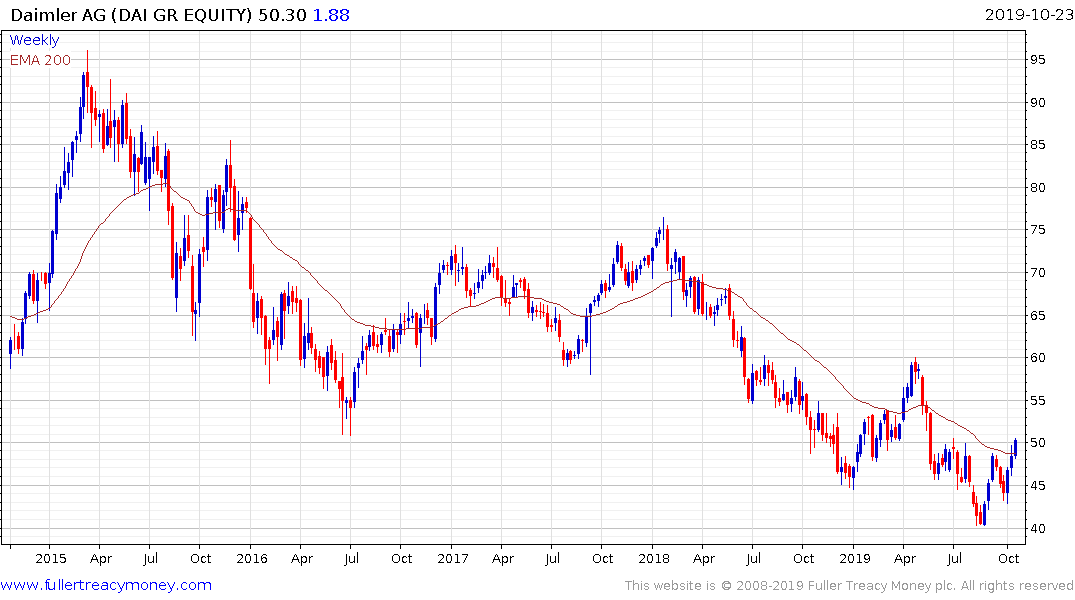
Task: Click the 60 price axis label
Action: (1037, 358)
